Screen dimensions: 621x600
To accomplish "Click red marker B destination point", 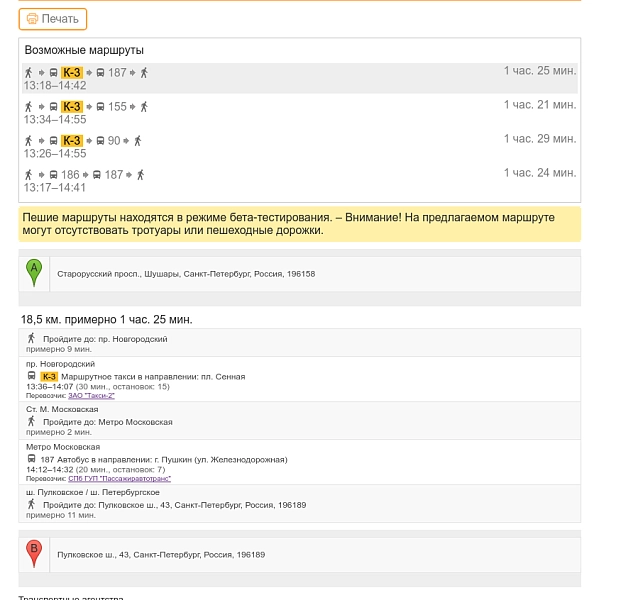I will click(34, 553).
